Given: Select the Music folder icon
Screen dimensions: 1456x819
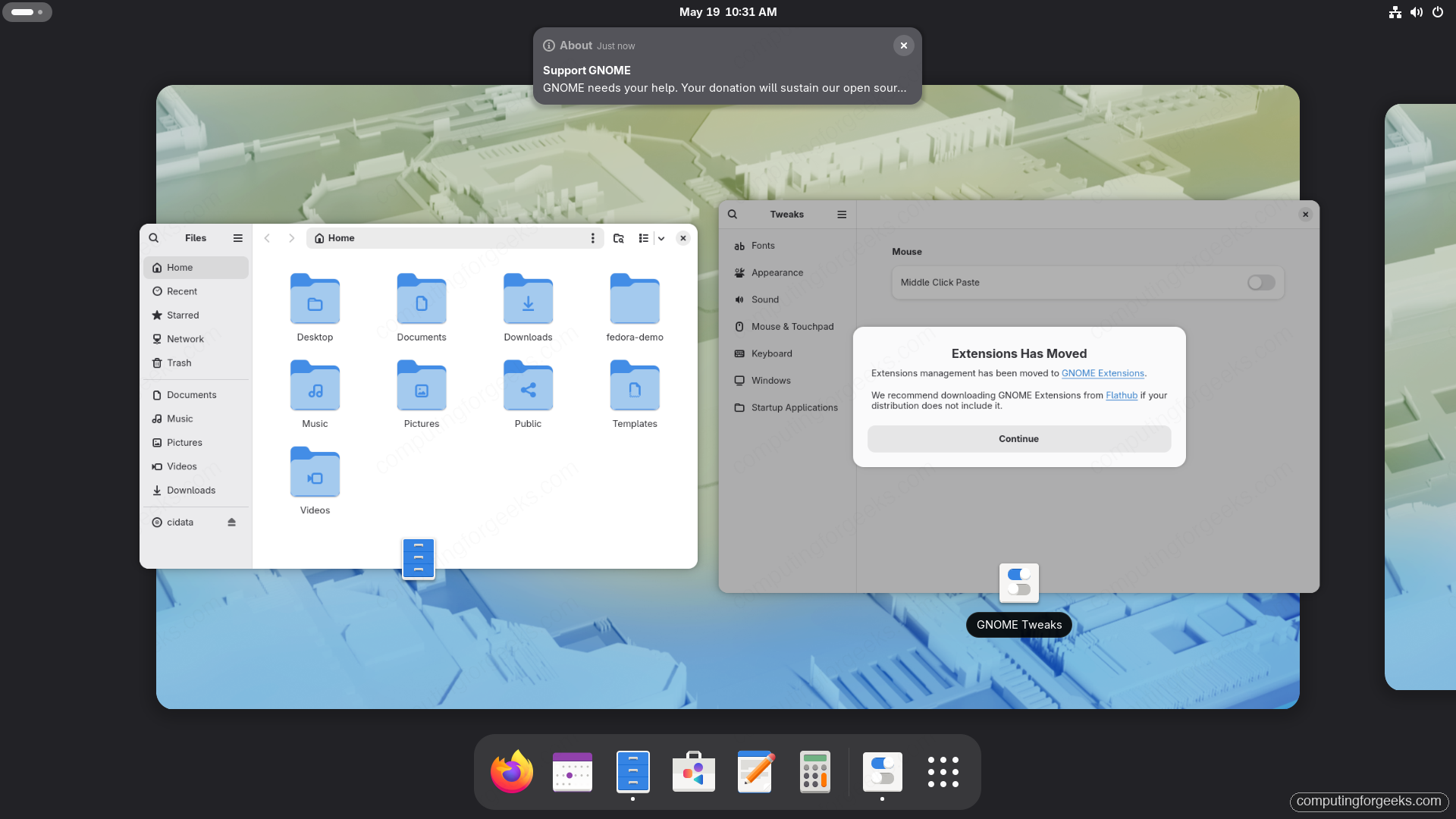Looking at the screenshot, I should (315, 385).
